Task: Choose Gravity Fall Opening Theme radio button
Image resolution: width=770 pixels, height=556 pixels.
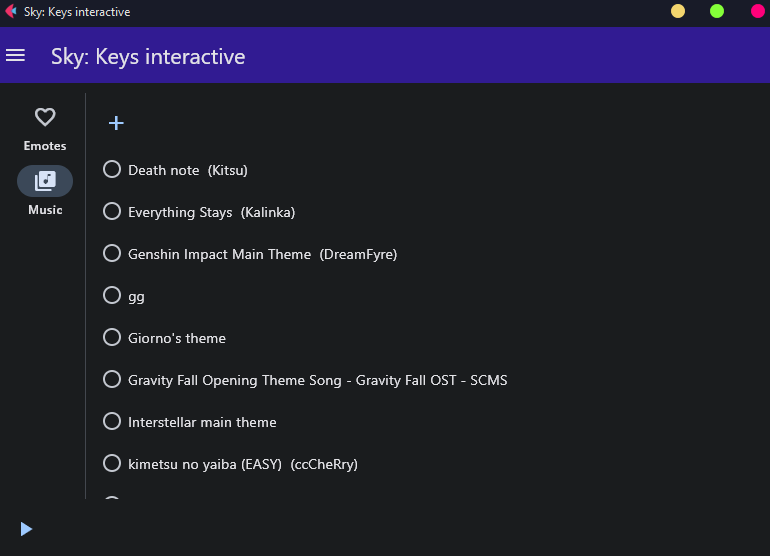Action: (112, 379)
